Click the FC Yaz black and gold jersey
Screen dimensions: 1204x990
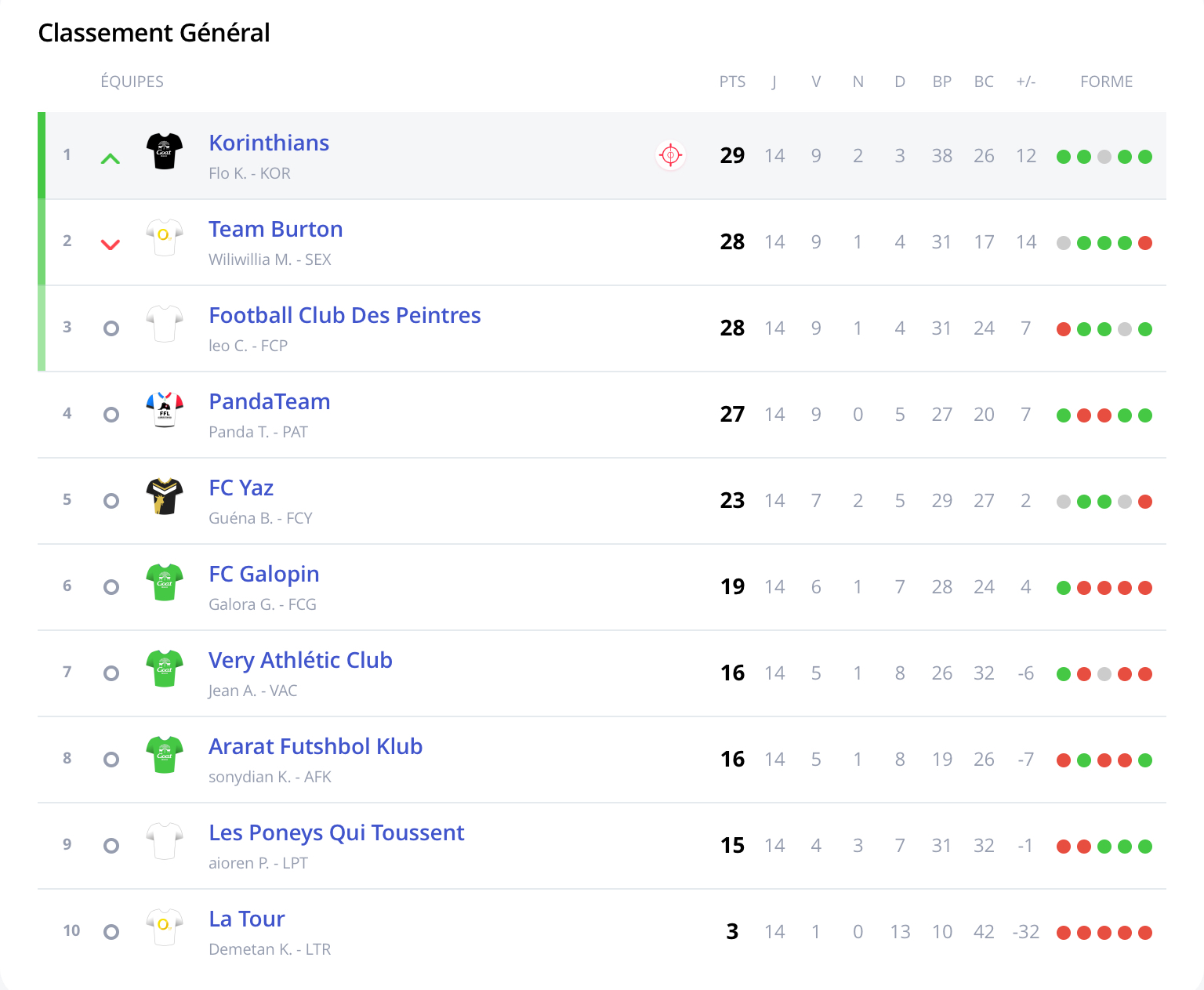tap(165, 496)
